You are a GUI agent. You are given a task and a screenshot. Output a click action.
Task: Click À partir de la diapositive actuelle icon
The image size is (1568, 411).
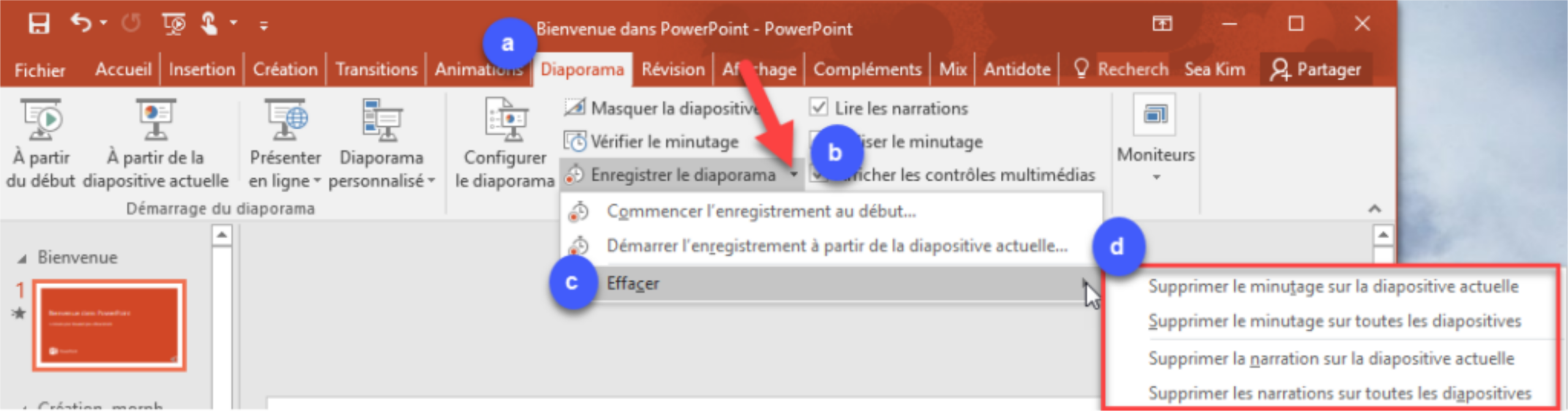coord(156,119)
